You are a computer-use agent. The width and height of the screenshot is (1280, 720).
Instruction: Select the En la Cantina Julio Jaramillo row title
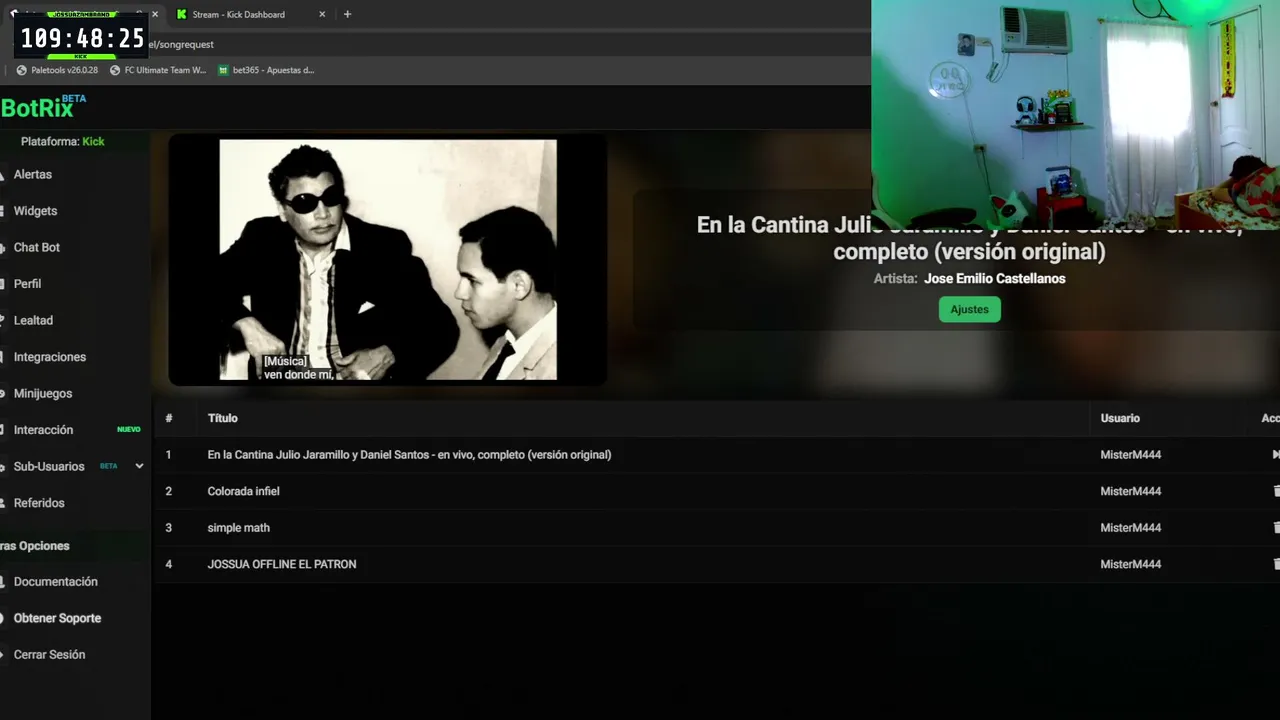click(x=409, y=455)
